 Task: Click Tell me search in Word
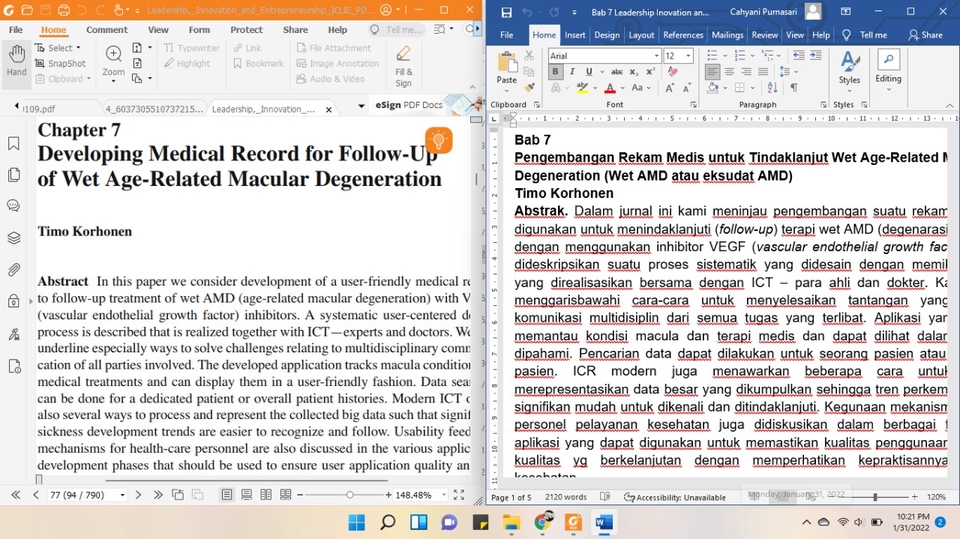point(864,35)
